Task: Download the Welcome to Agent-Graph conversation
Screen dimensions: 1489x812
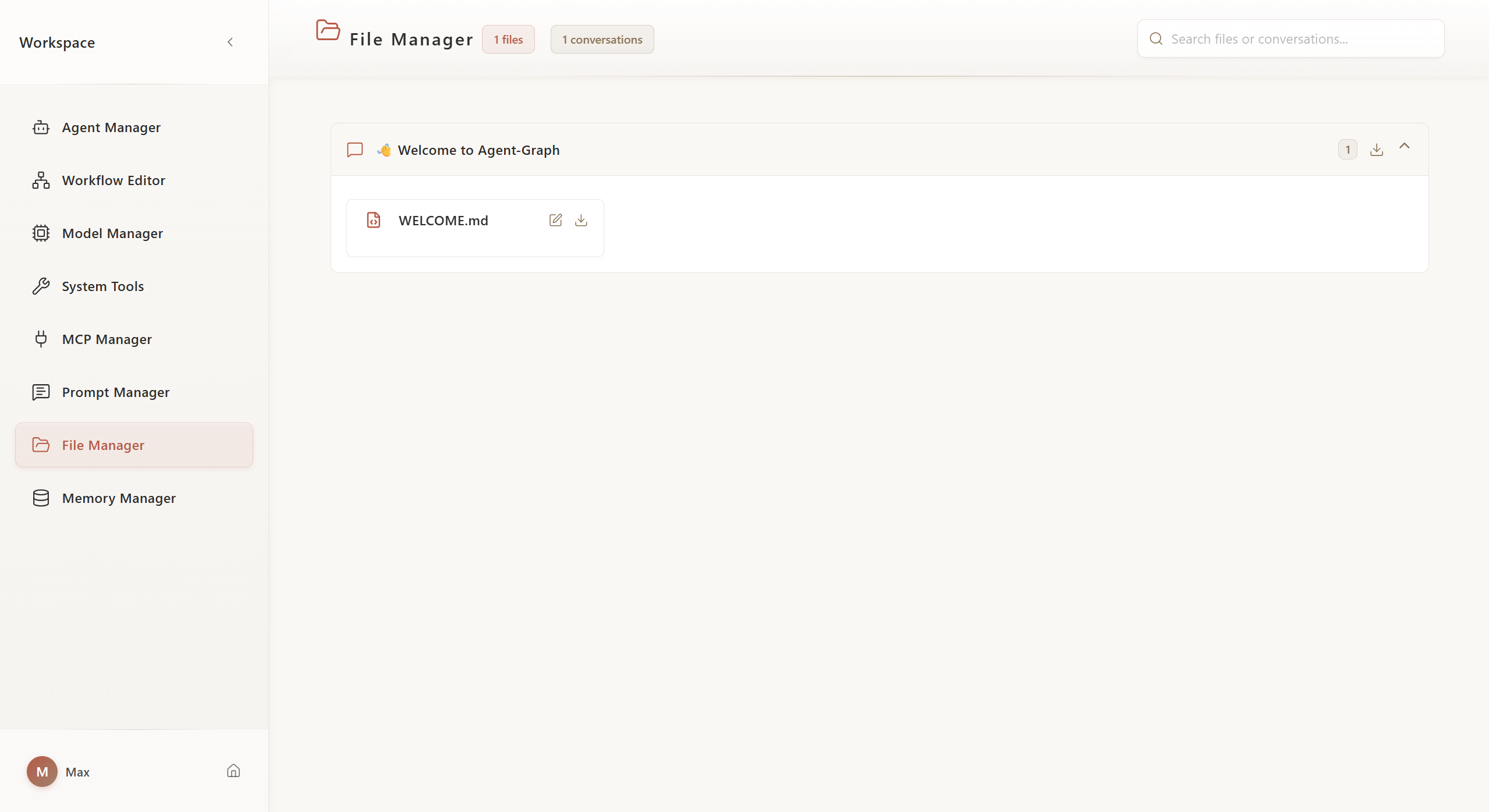Action: pyautogui.click(x=1376, y=149)
